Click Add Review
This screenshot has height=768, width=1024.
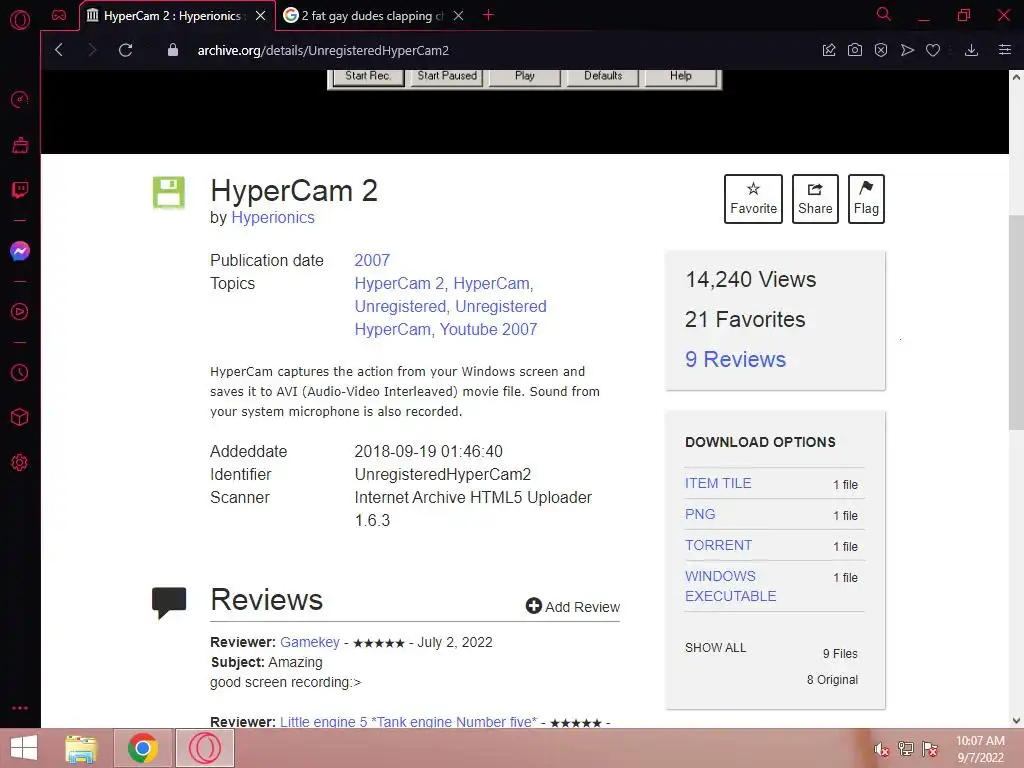573,607
